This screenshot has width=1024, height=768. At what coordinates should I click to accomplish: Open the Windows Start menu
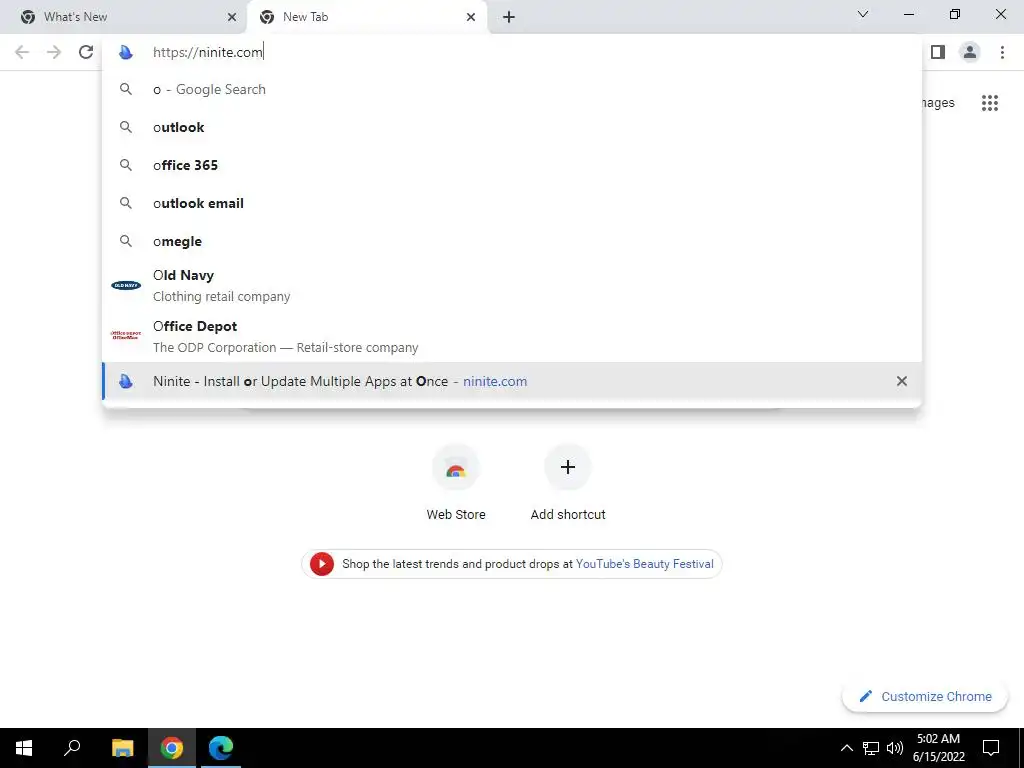point(24,748)
